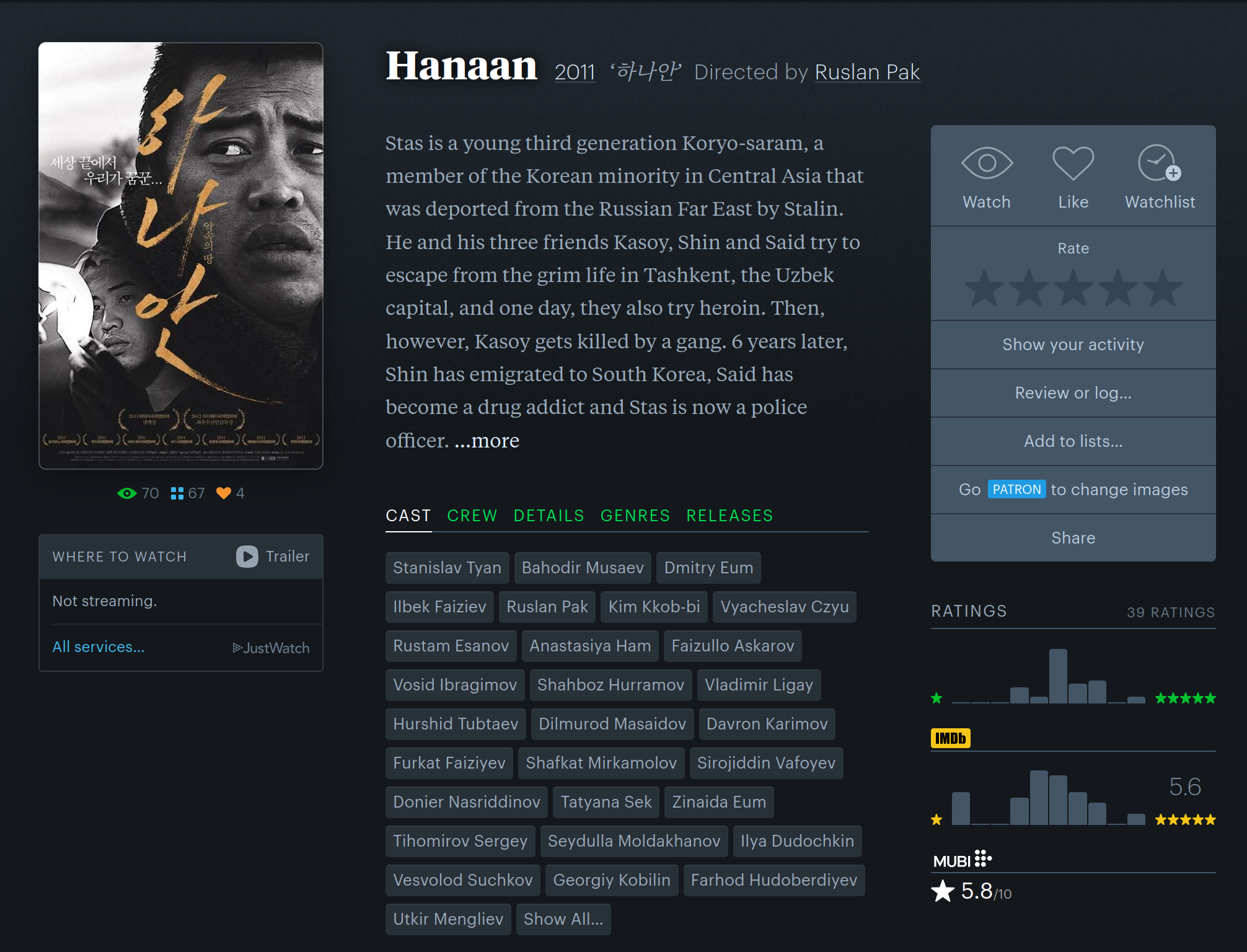Open cast member Davron Karimov

click(767, 724)
